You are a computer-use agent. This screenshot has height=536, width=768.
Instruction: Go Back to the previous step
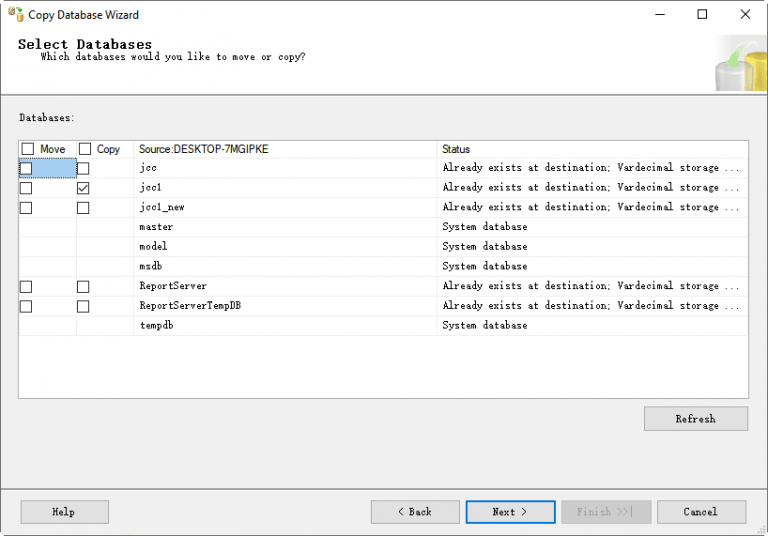(415, 512)
